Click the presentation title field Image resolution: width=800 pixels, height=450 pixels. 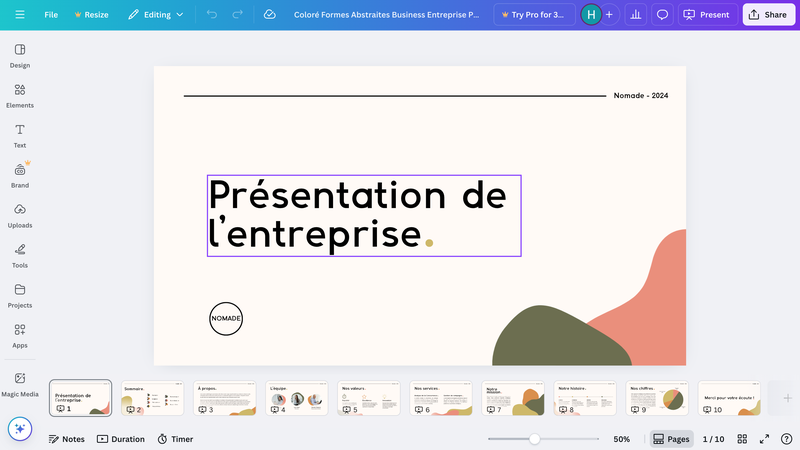coord(386,15)
